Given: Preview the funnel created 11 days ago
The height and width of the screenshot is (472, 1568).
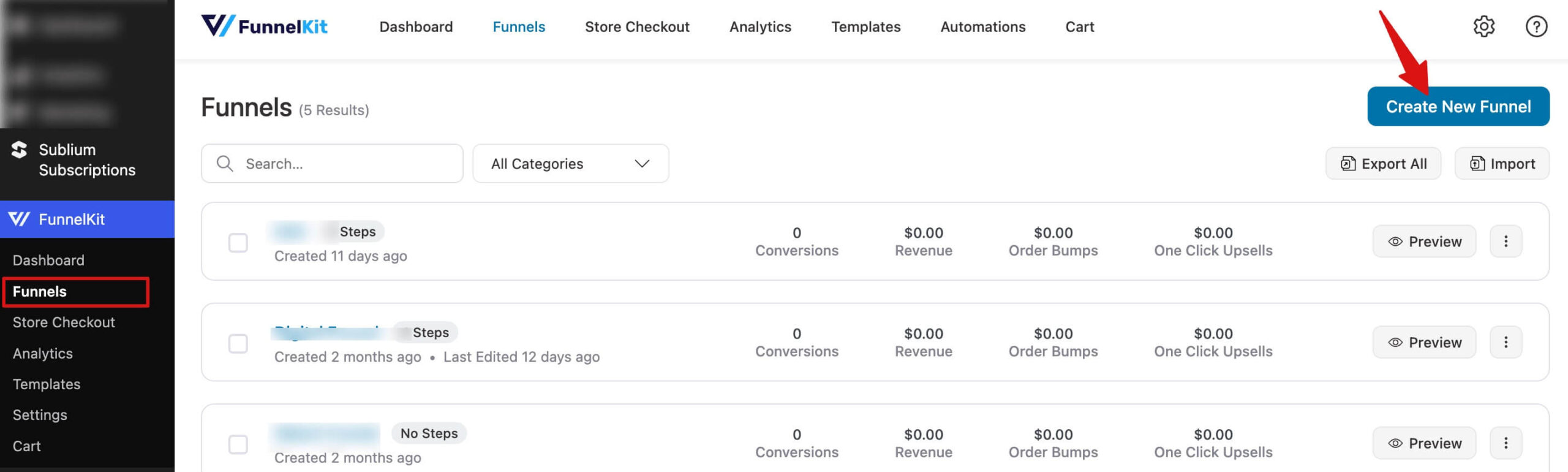Looking at the screenshot, I should [x=1423, y=242].
